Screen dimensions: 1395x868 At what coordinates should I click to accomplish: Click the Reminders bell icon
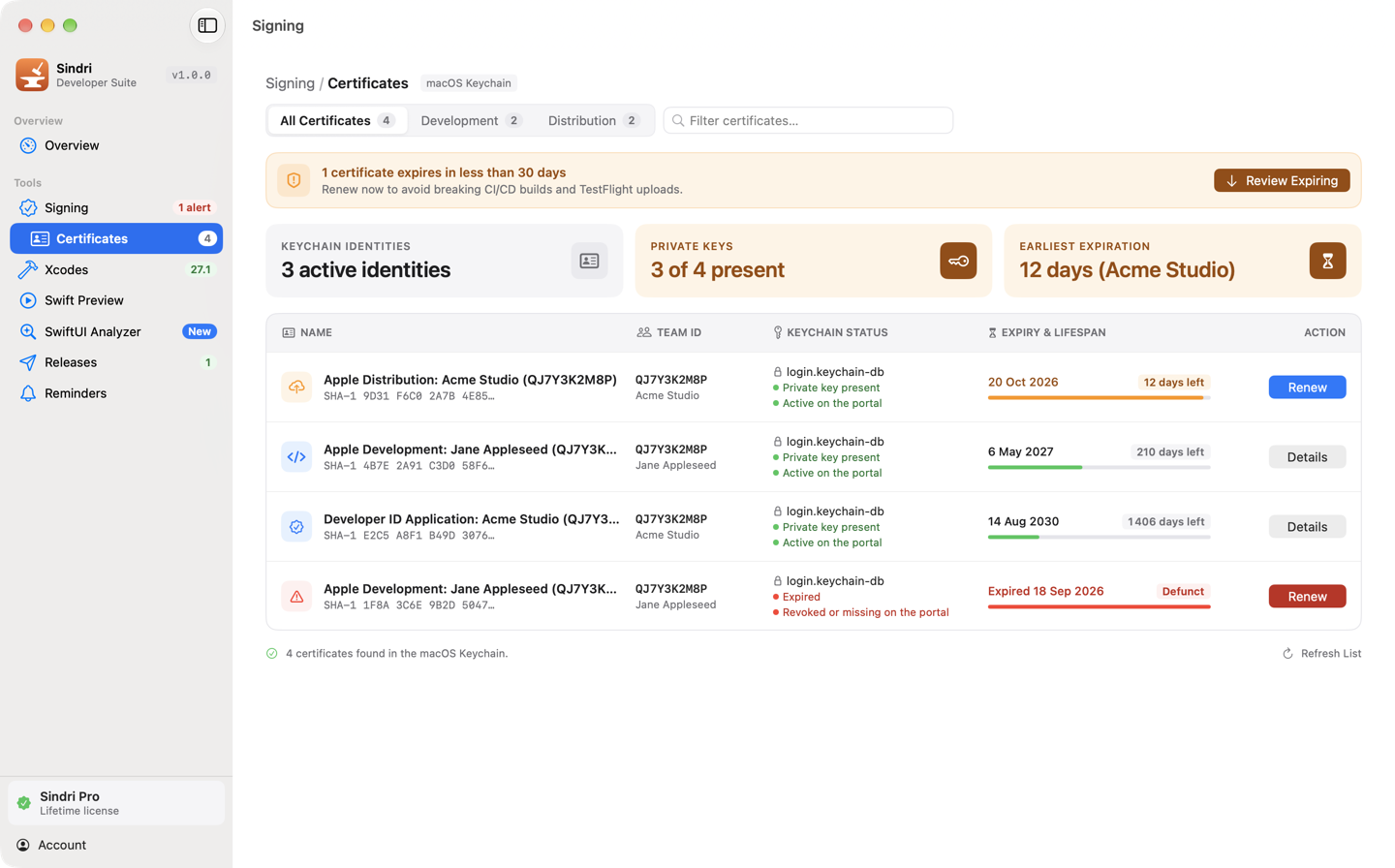pos(28,393)
